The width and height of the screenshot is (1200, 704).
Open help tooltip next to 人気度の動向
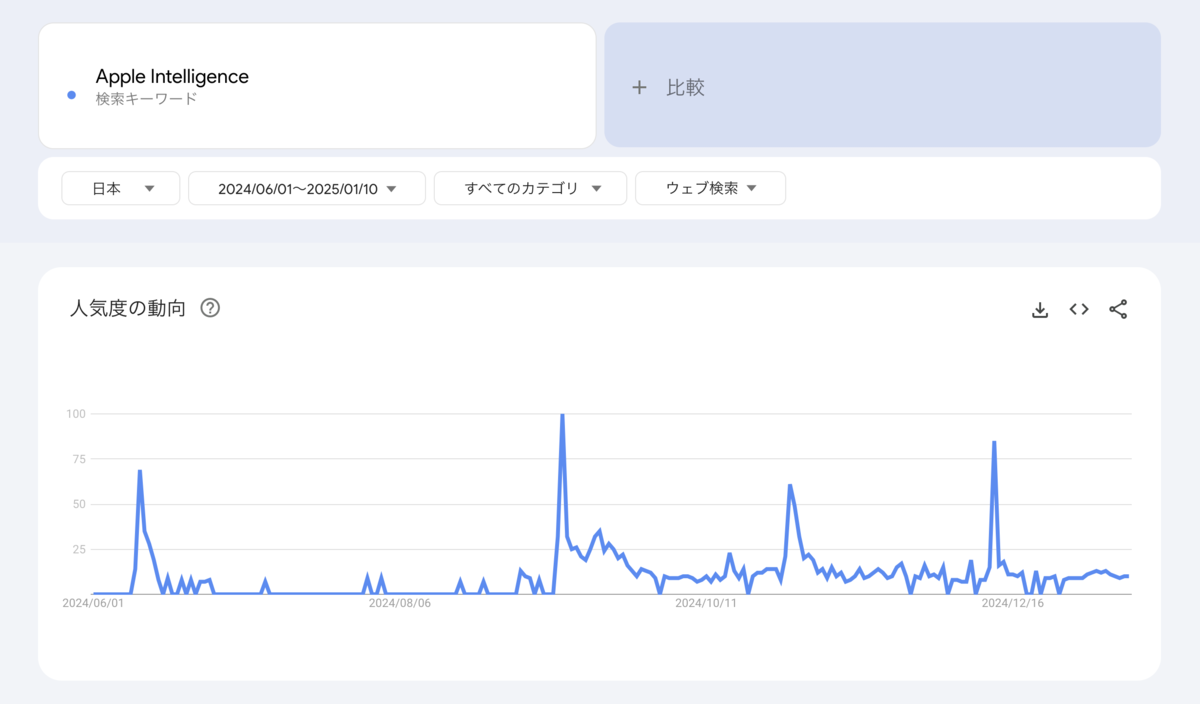click(x=210, y=308)
